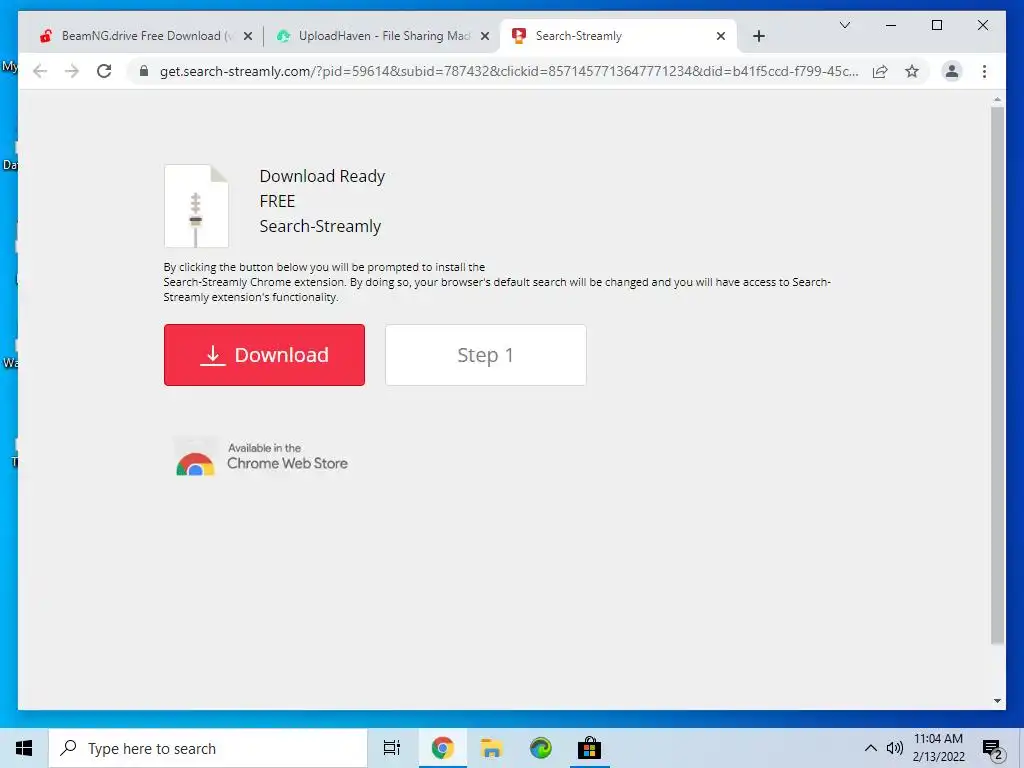Viewport: 1024px width, 768px height.
Task: Open the clock showing 11:04 AM
Action: coord(938,748)
